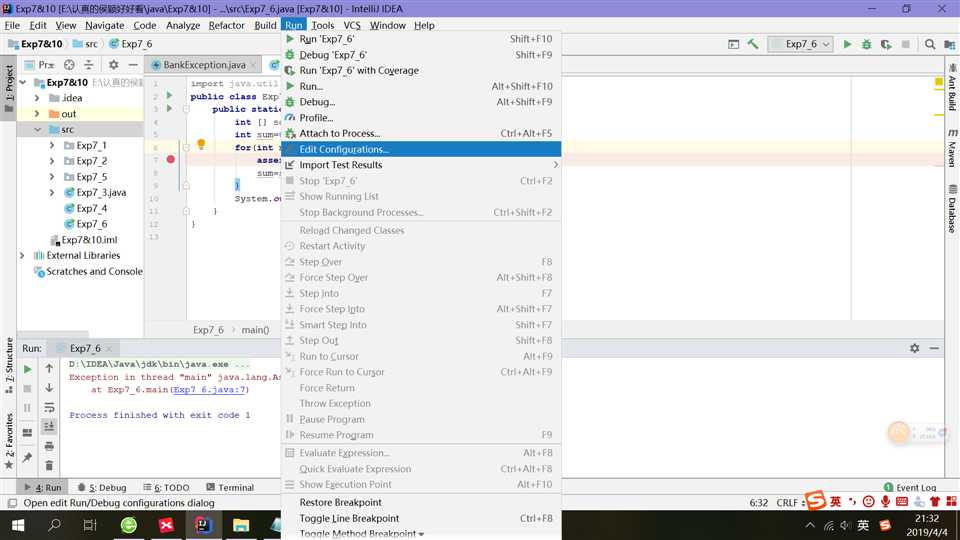Click run gutter arrow beside public class
Image resolution: width=960 pixels, height=540 pixels.
click(x=170, y=96)
